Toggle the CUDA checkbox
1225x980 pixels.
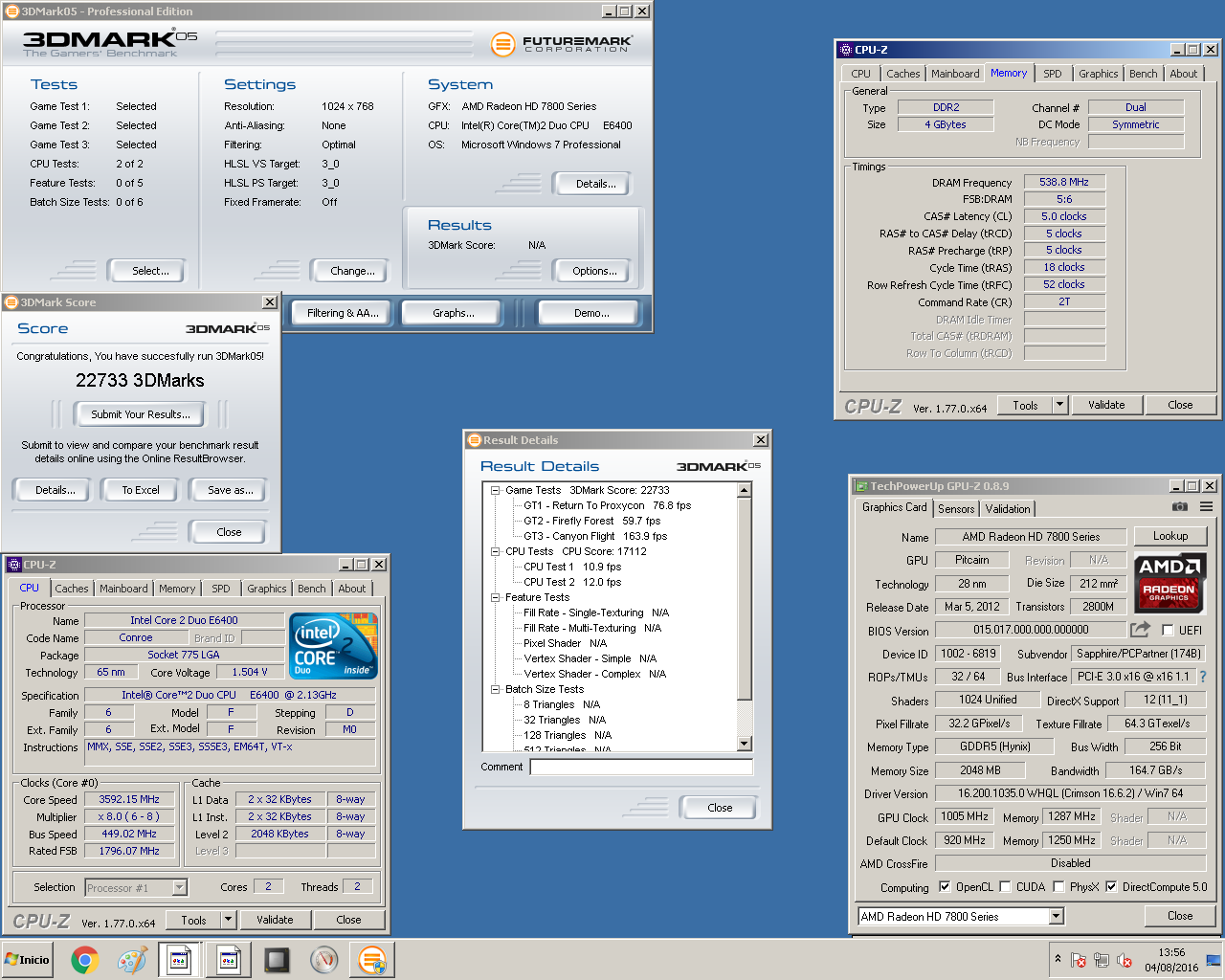[1005, 886]
